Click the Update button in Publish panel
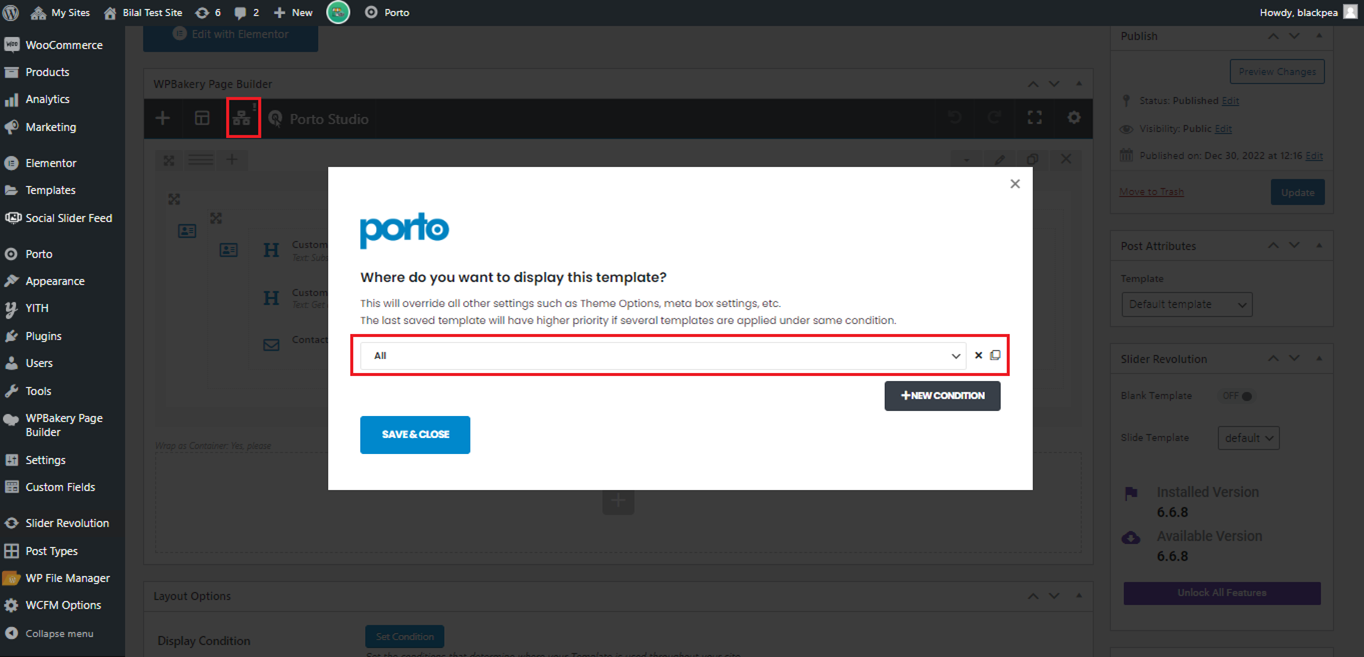This screenshot has height=657, width=1364. coord(1297,193)
